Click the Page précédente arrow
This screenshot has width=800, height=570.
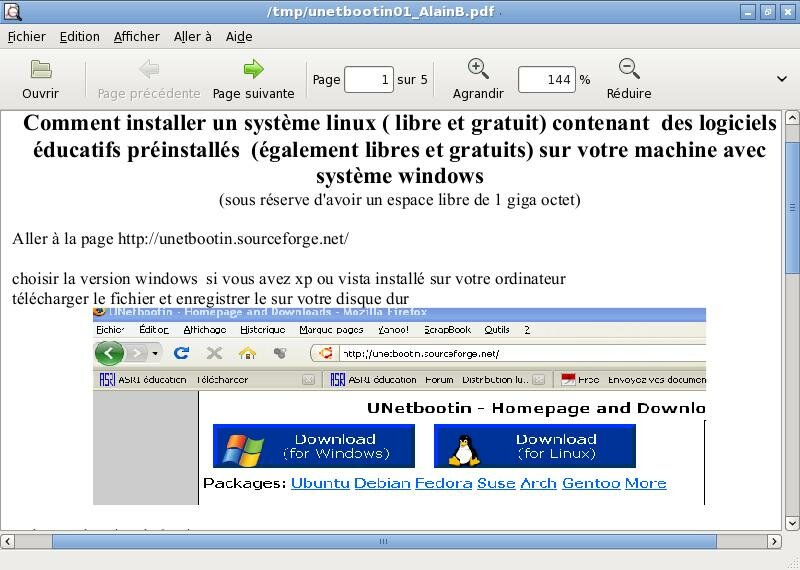[x=149, y=69]
